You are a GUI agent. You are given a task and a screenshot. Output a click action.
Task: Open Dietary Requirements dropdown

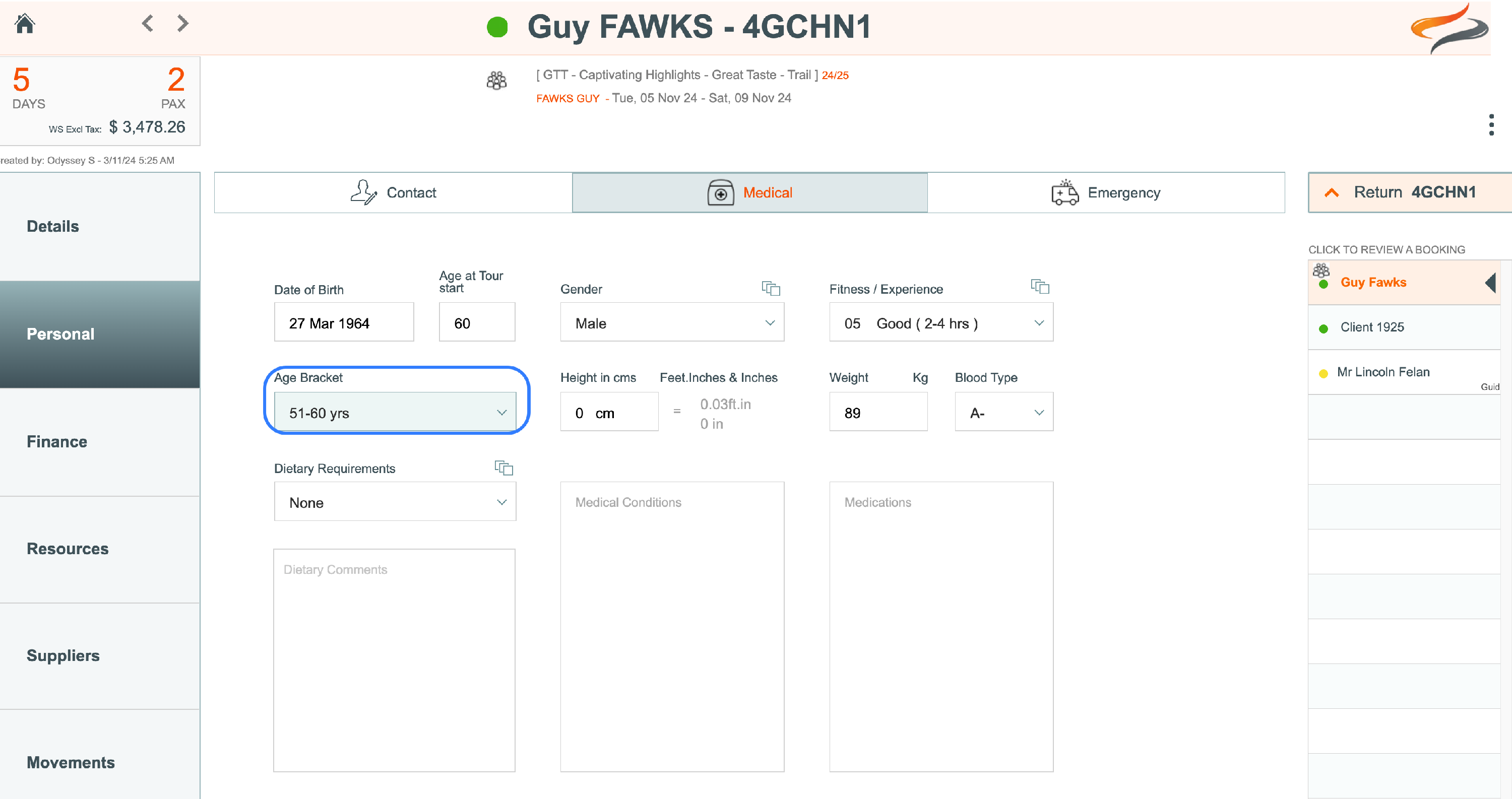tap(395, 502)
